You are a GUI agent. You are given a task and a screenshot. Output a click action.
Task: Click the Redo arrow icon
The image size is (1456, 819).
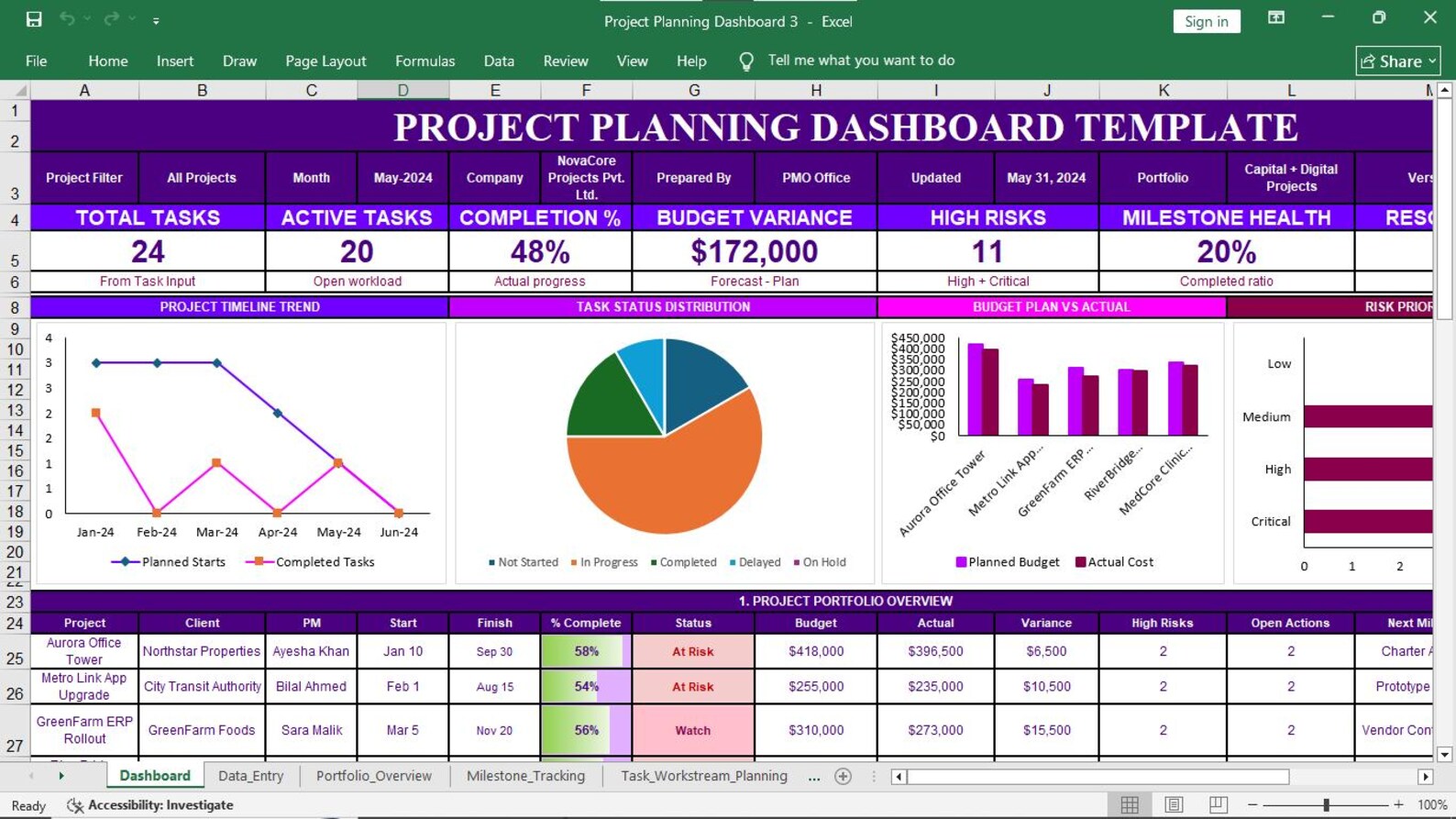[111, 19]
